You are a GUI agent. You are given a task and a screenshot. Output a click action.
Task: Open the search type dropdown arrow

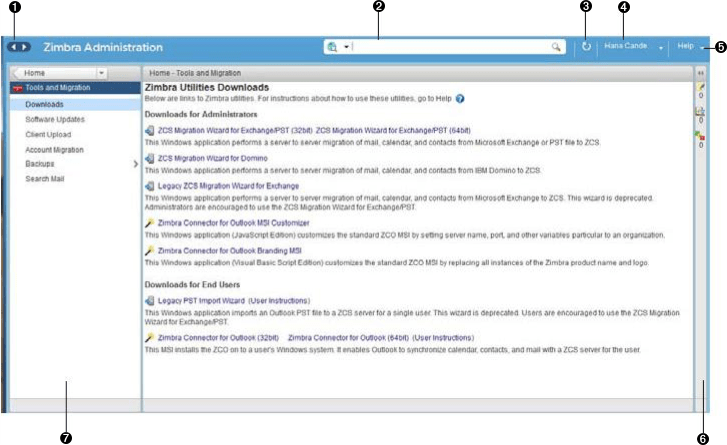346,47
